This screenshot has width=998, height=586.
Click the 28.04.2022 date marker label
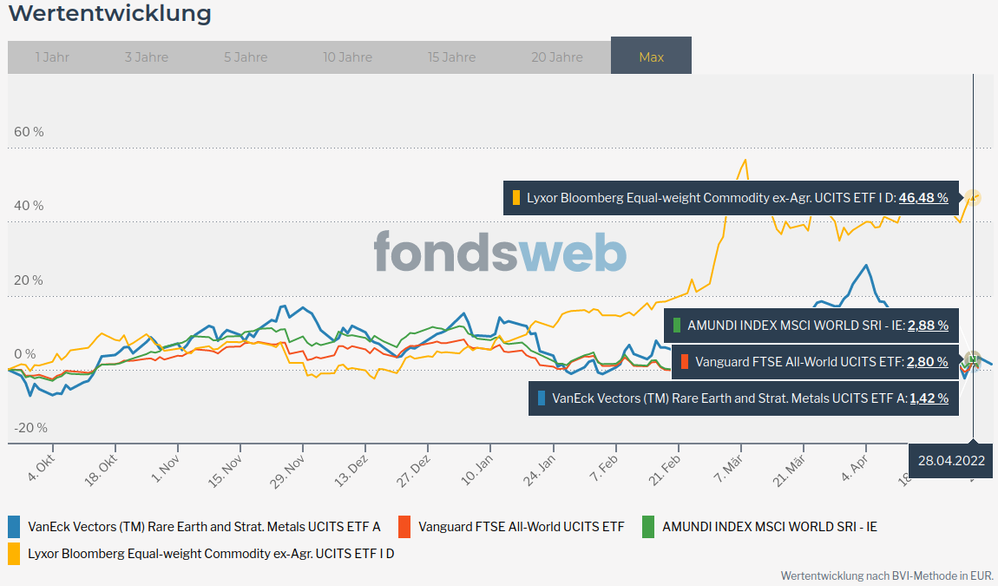(x=952, y=461)
